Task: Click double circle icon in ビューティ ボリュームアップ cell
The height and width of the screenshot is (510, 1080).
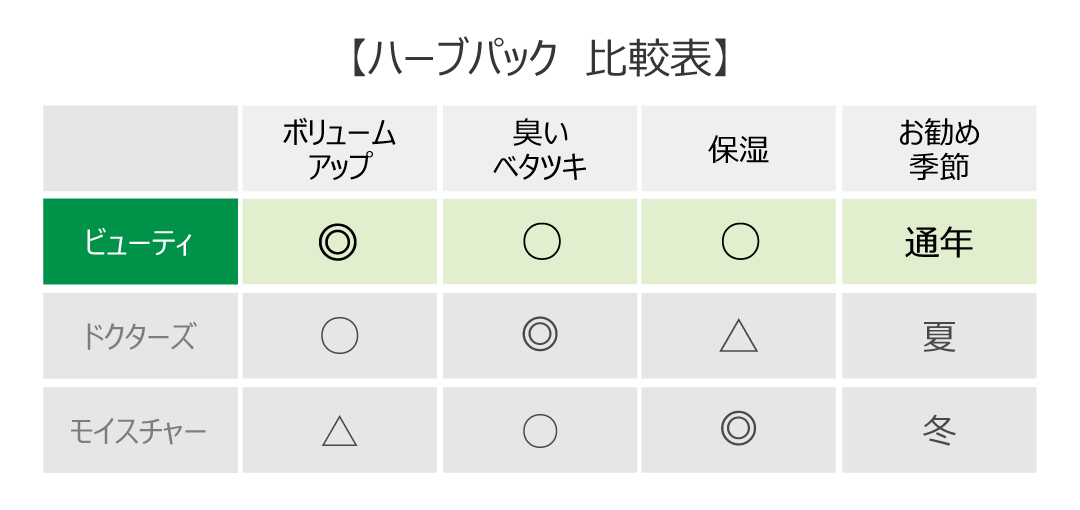Action: (338, 242)
